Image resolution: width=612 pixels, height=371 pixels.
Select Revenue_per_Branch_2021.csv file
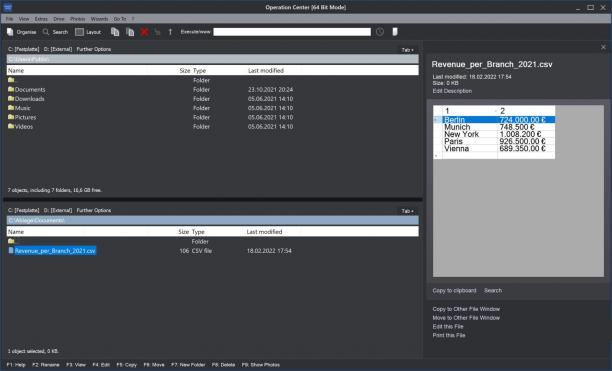[x=55, y=250]
